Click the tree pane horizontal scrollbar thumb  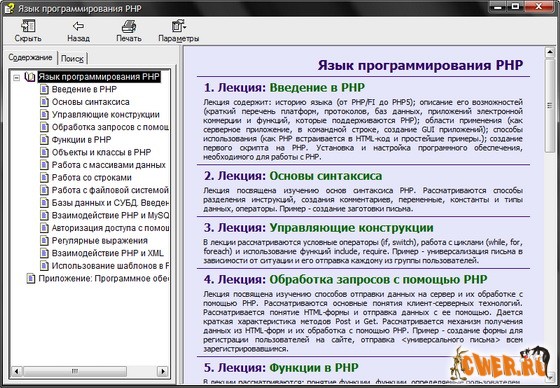75,371
